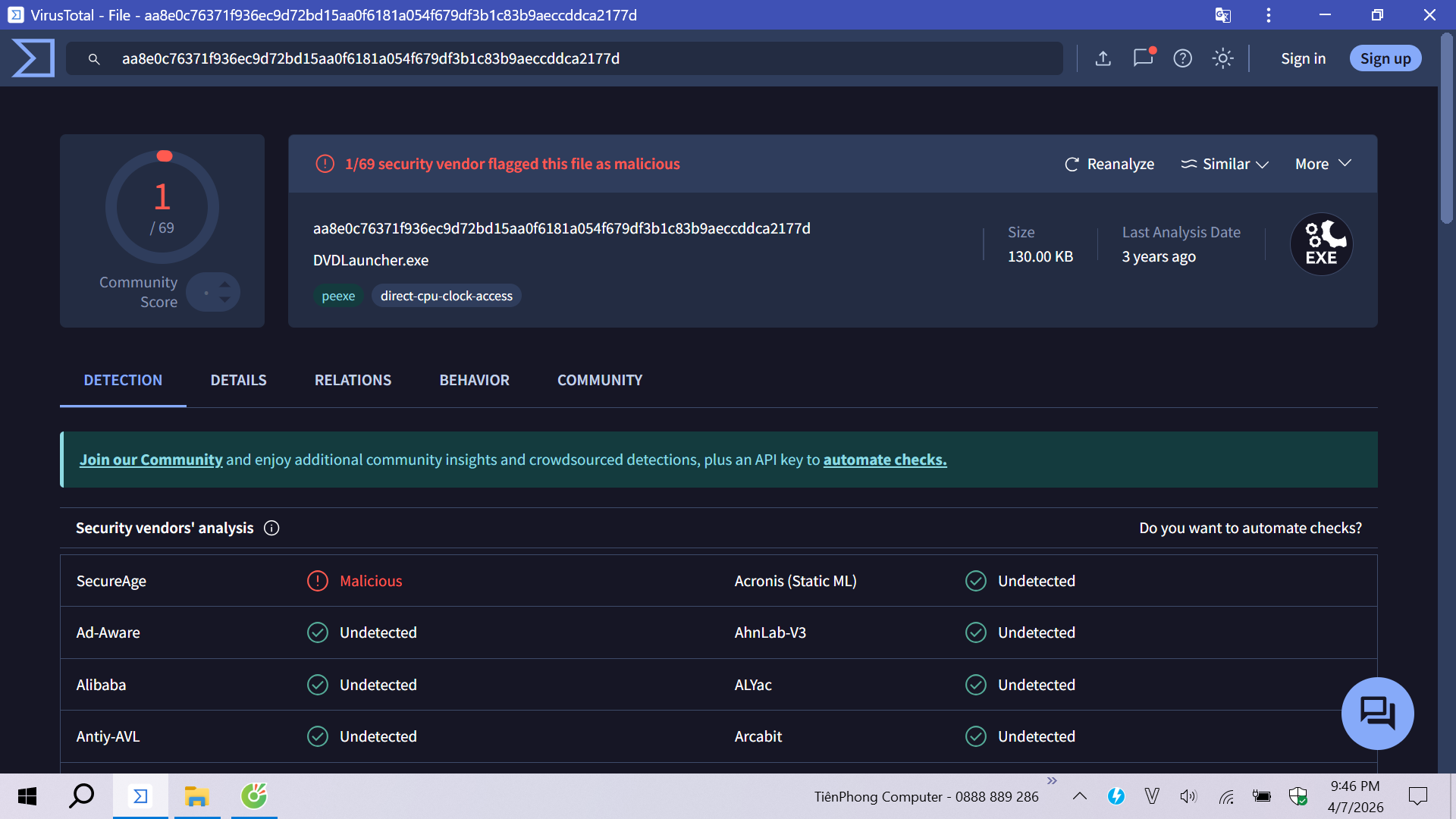
Task: Open the help question mark icon
Action: pos(1183,58)
